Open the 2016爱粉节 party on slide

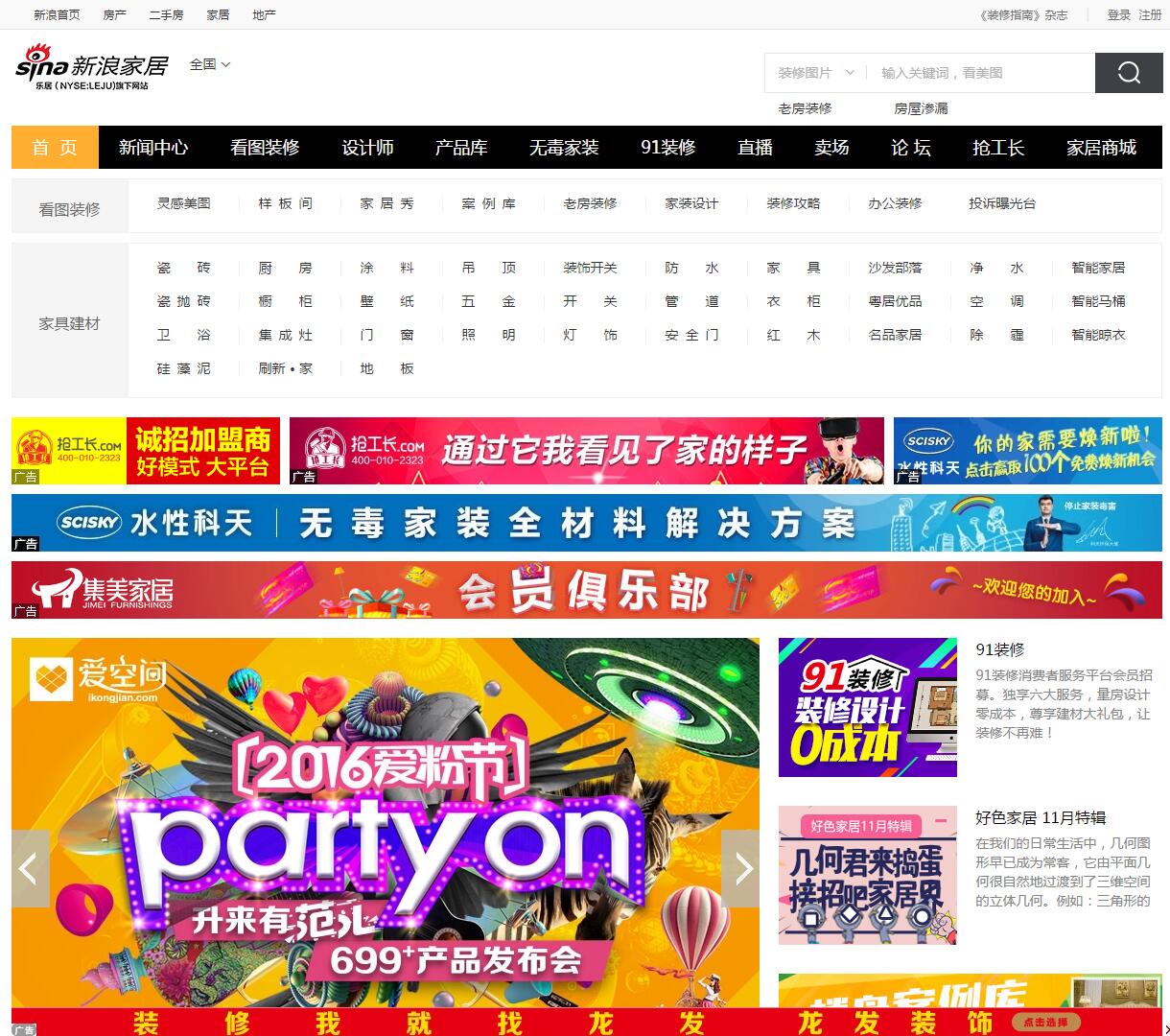[386, 823]
